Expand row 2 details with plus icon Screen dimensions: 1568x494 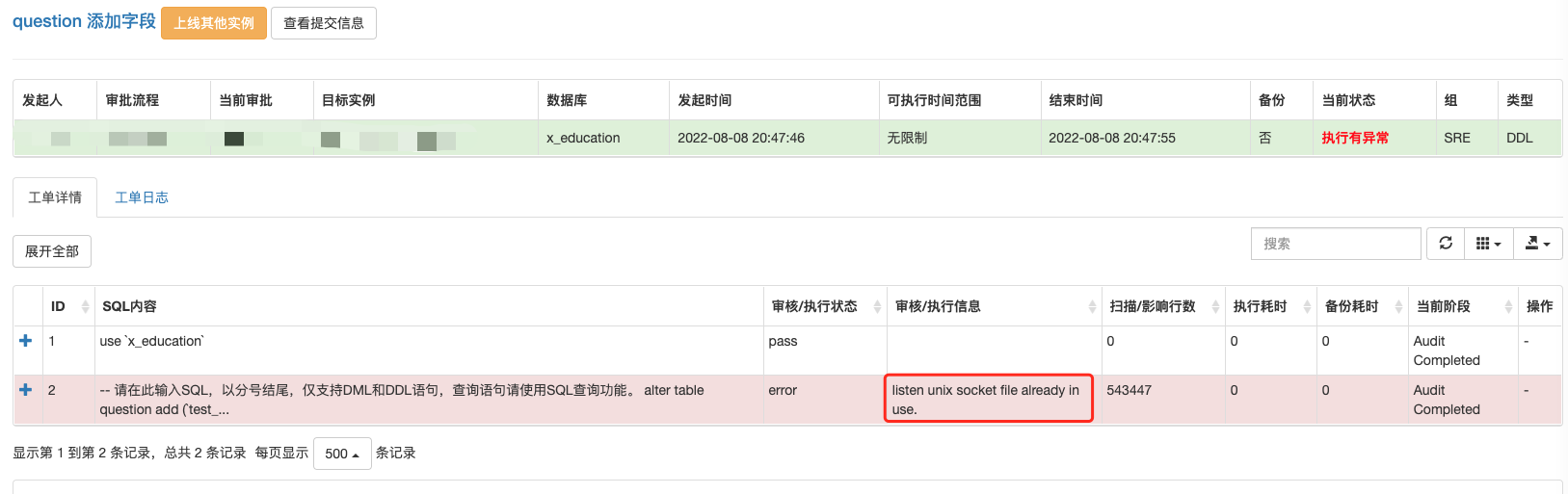[26, 390]
